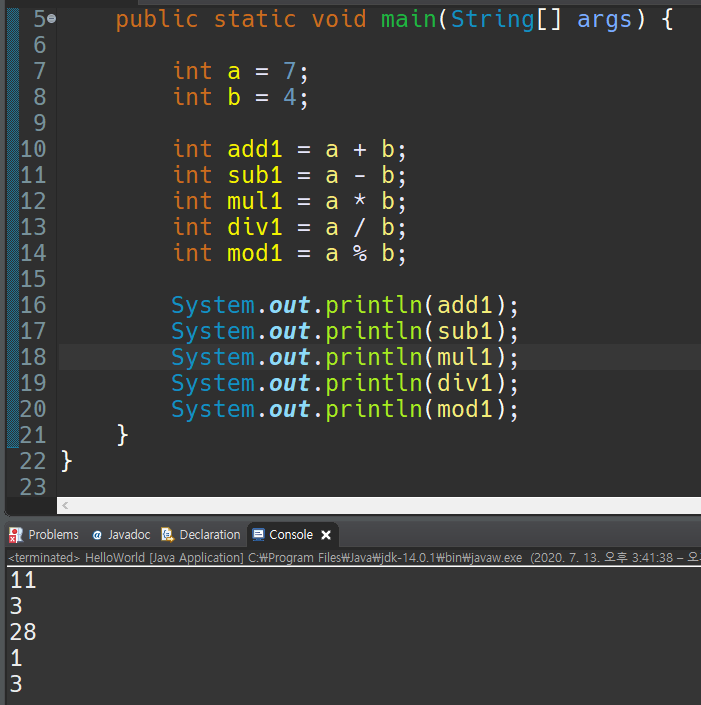
Task: Place cursor on 'int b = 4;'
Action: click(241, 98)
